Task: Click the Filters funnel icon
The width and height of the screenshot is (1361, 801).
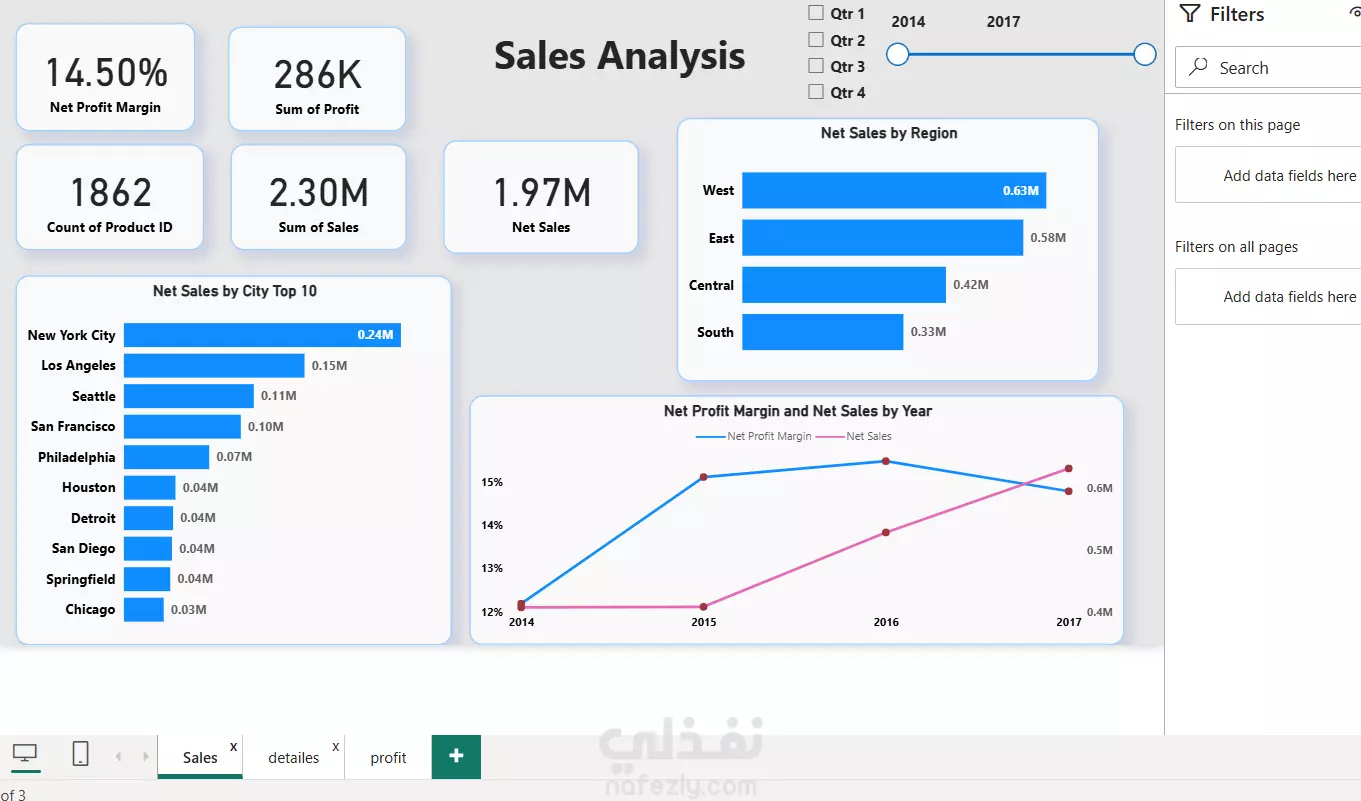Action: click(1189, 14)
